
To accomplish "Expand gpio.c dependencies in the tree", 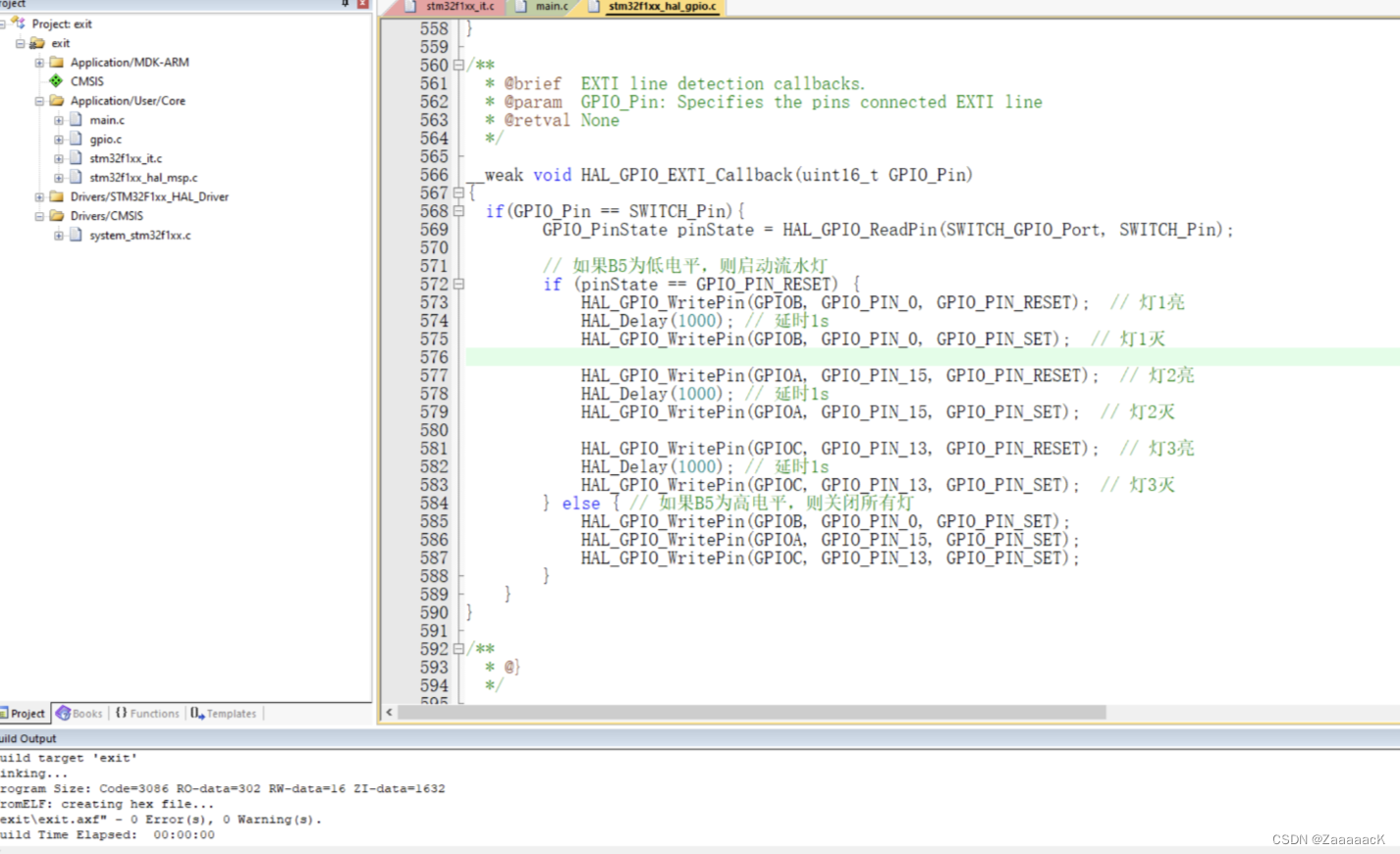I will coord(58,139).
